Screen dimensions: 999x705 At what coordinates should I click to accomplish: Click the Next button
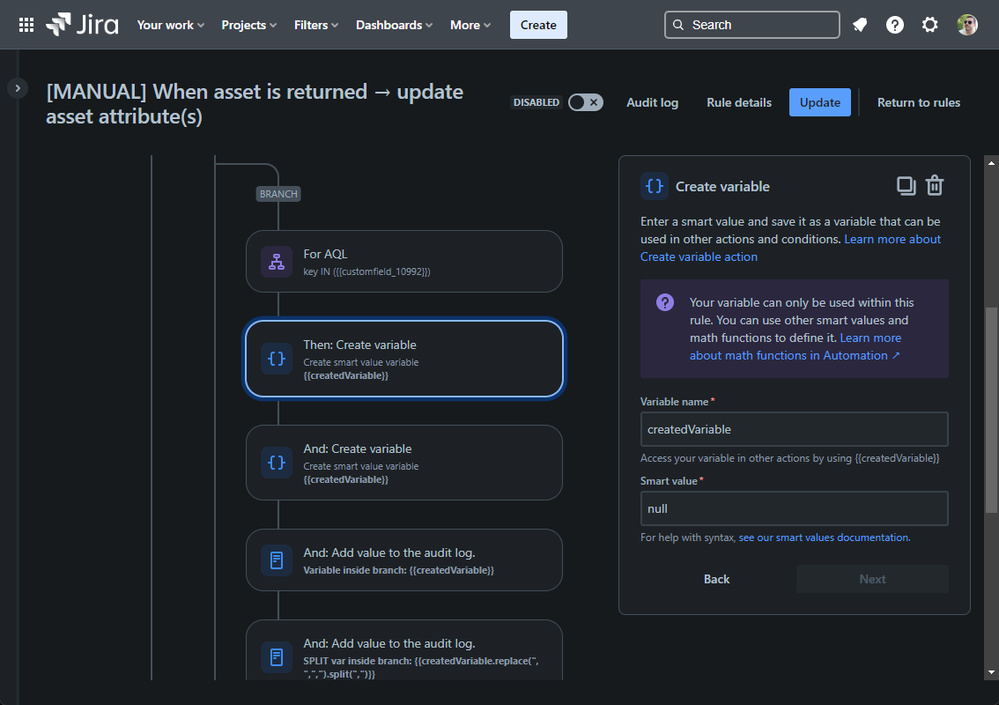tap(872, 579)
